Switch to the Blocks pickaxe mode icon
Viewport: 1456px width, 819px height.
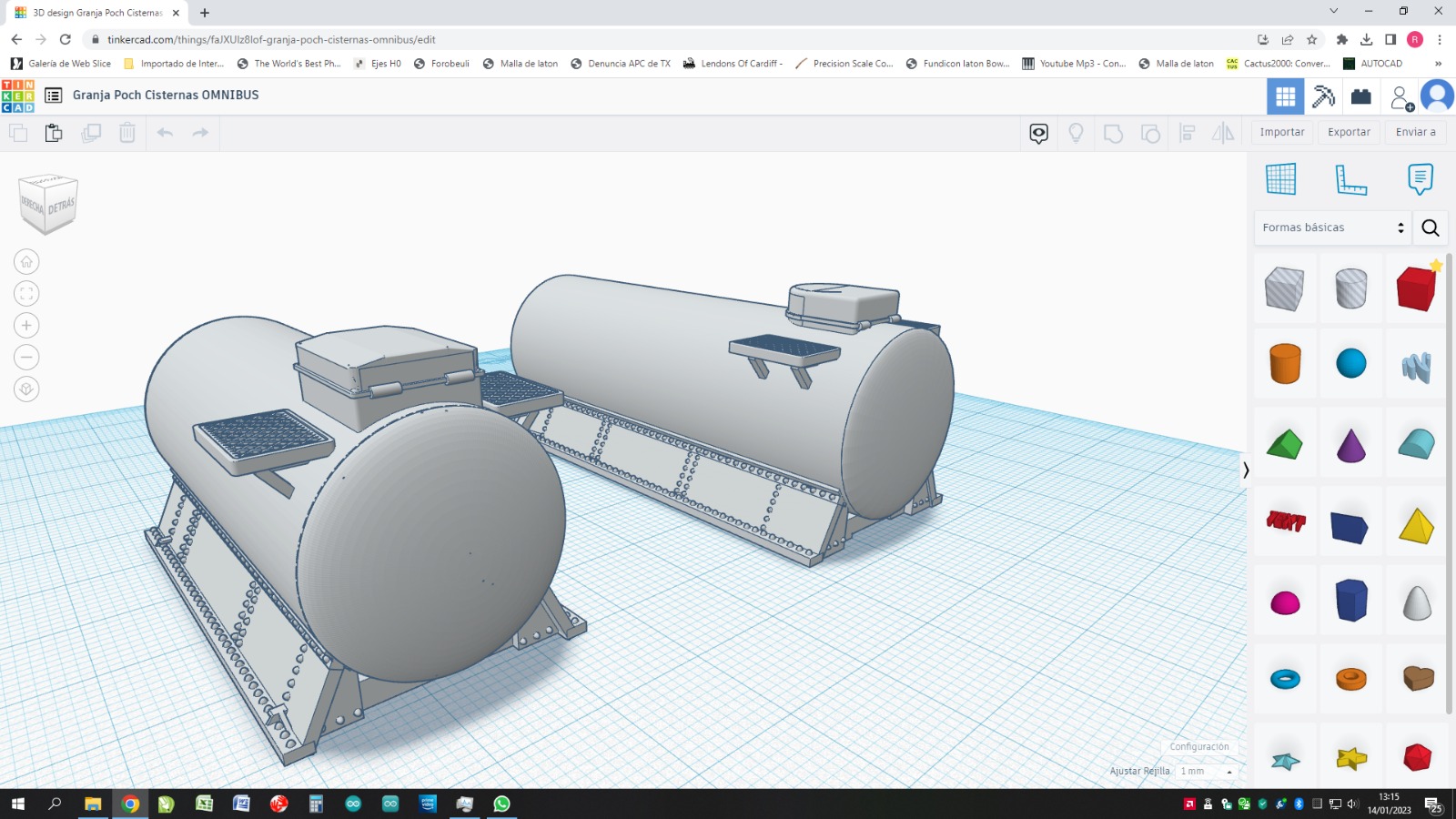[x=1323, y=96]
